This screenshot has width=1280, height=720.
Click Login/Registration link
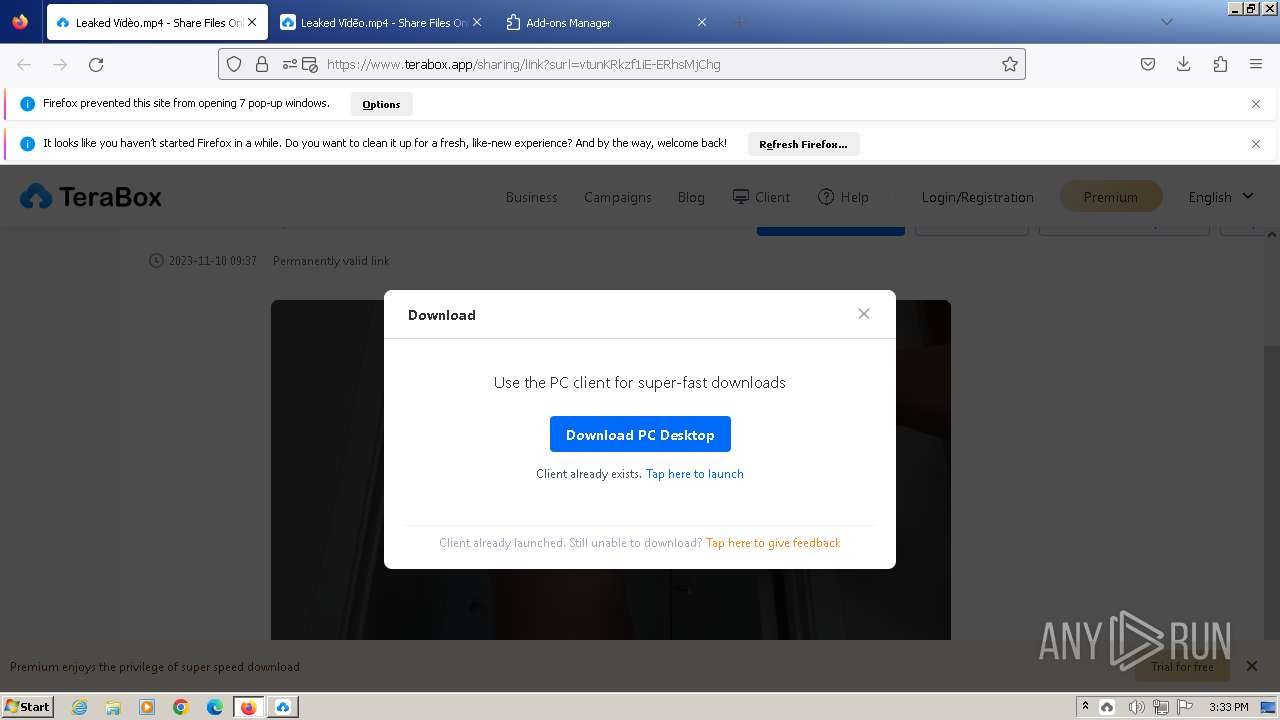[977, 197]
